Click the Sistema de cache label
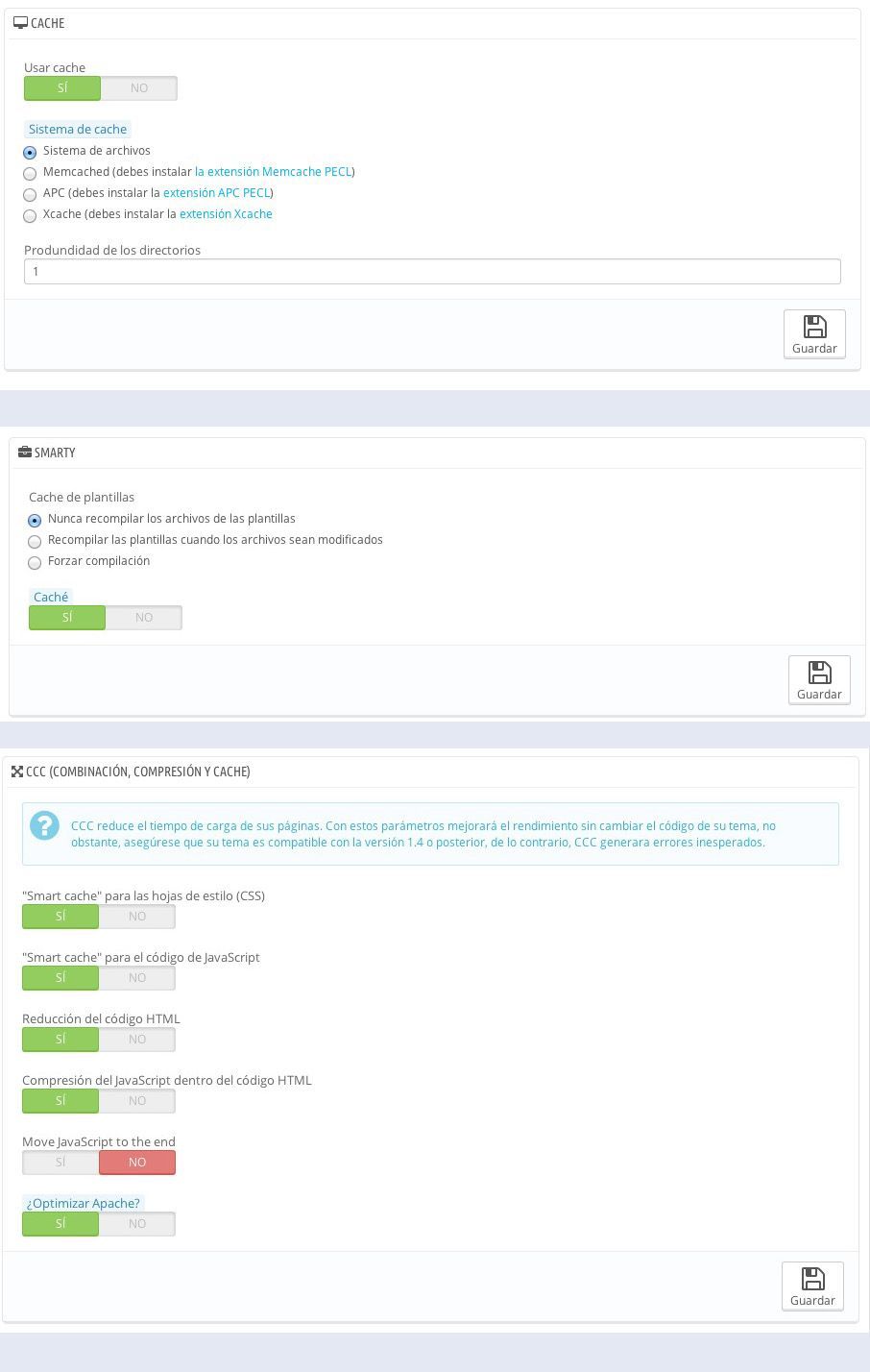The height and width of the screenshot is (1372, 870). (x=78, y=130)
